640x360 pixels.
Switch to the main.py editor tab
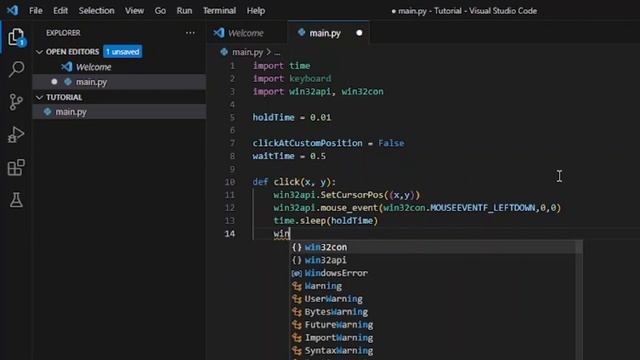click(x=329, y=33)
